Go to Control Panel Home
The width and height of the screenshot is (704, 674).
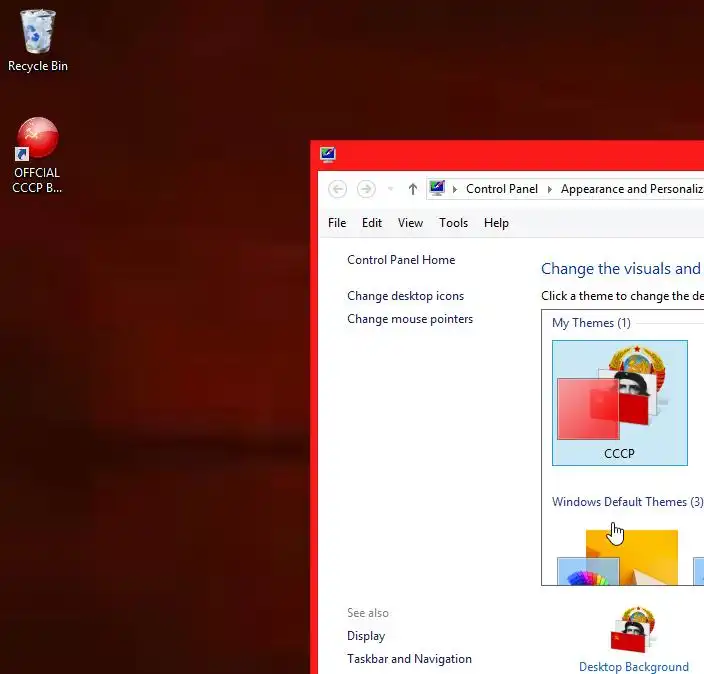[401, 260]
